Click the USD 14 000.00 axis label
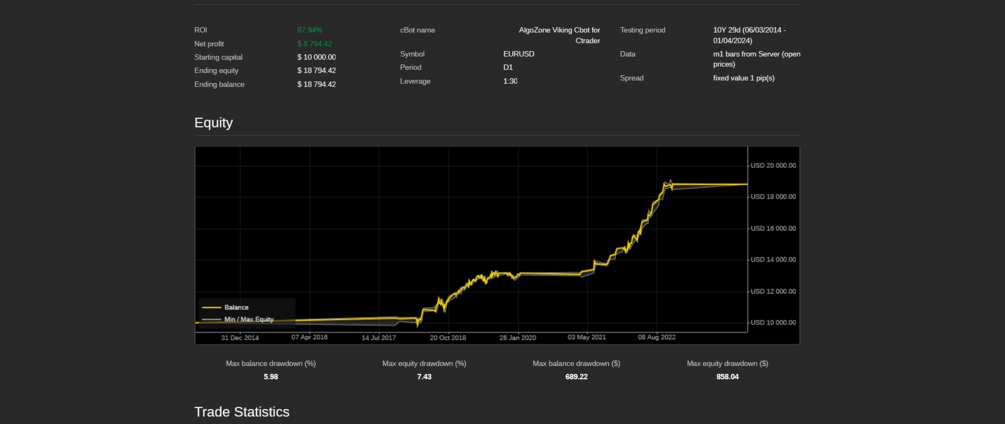 pyautogui.click(x=774, y=259)
